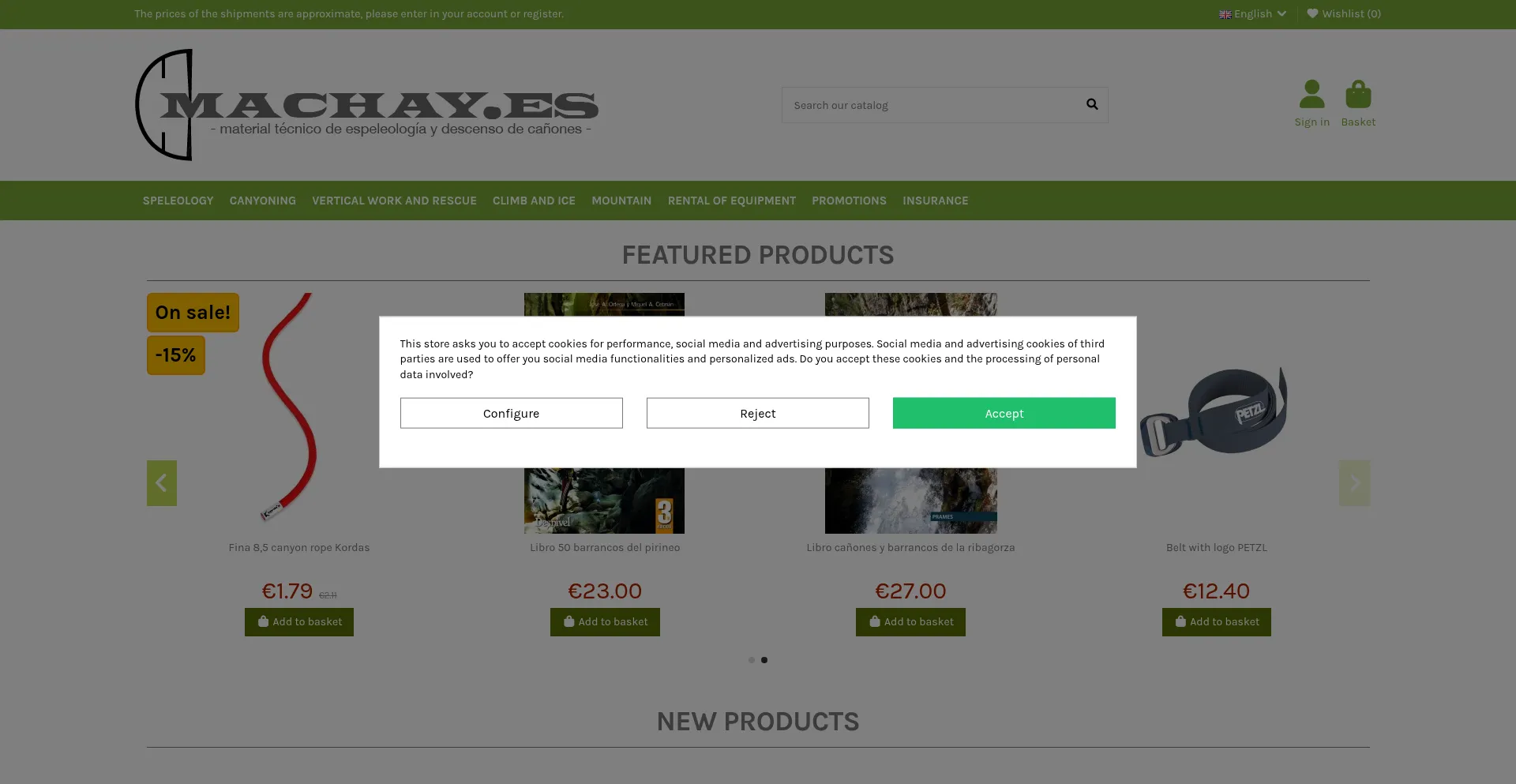
Task: Click the Machay.es logo
Action: (366, 105)
